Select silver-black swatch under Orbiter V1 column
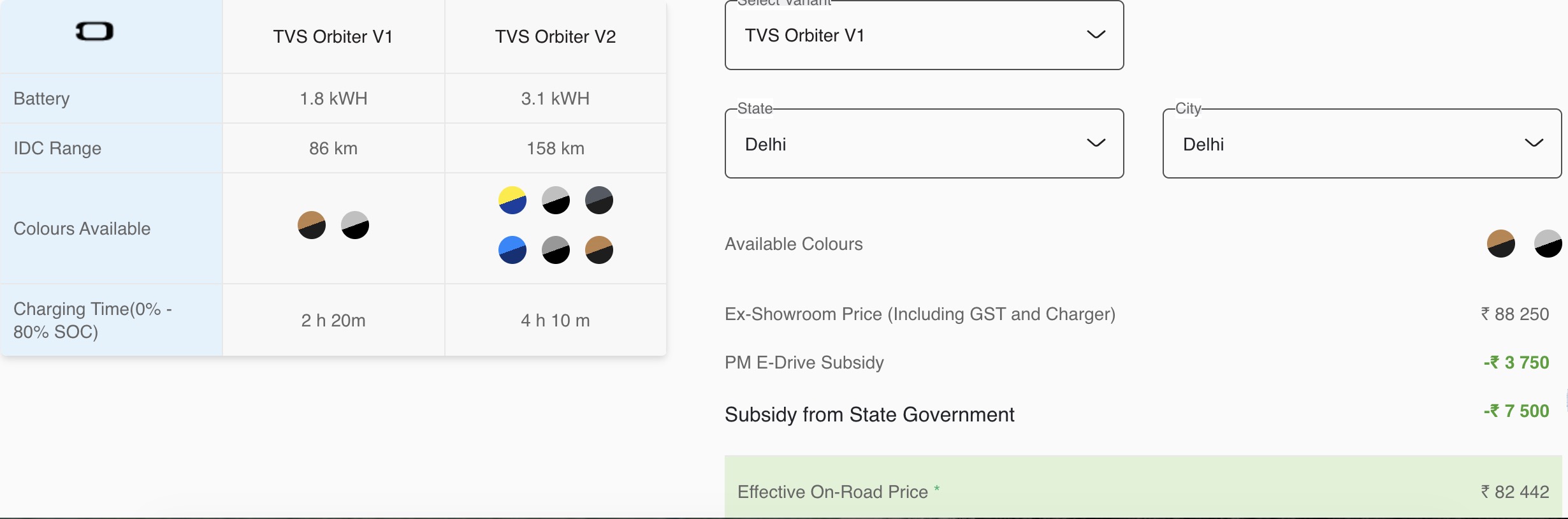Screen dimensions: 1568x519 (355, 226)
